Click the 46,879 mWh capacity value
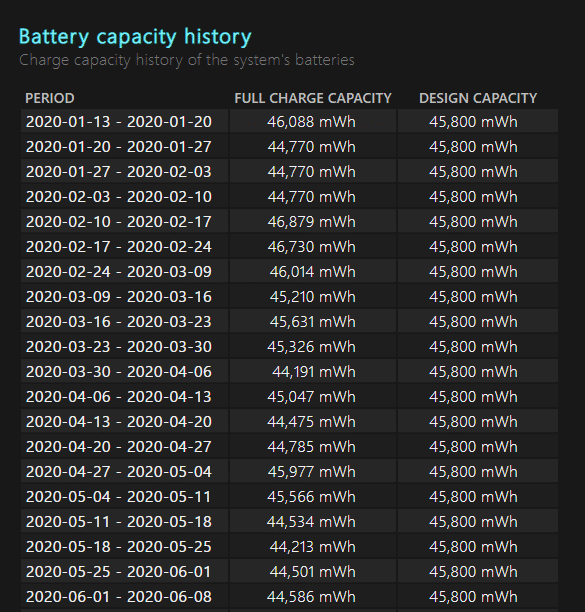Screen dimensions: 585x612 (x=311, y=222)
